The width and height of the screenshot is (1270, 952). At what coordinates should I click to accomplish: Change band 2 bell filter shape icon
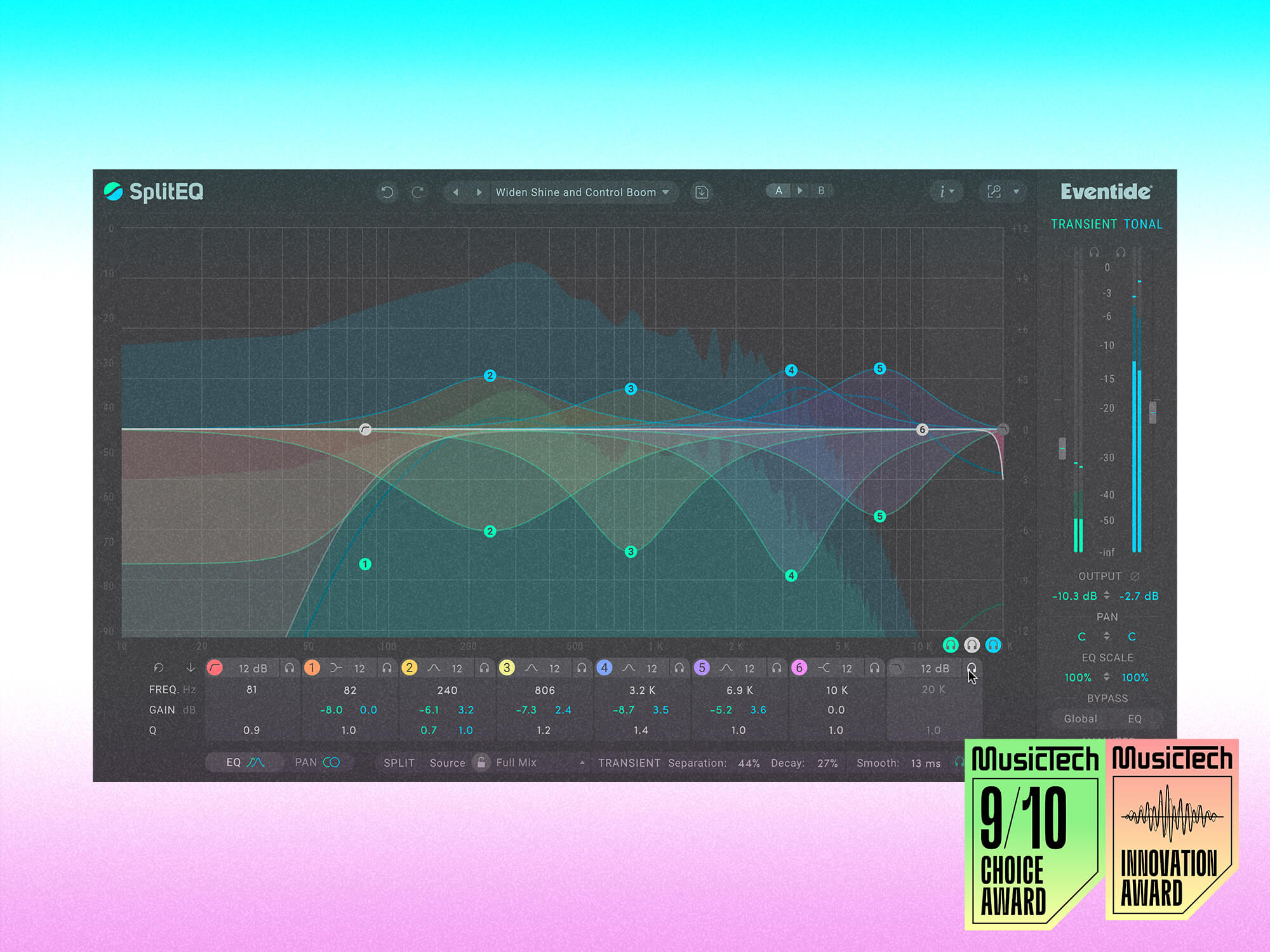434,668
